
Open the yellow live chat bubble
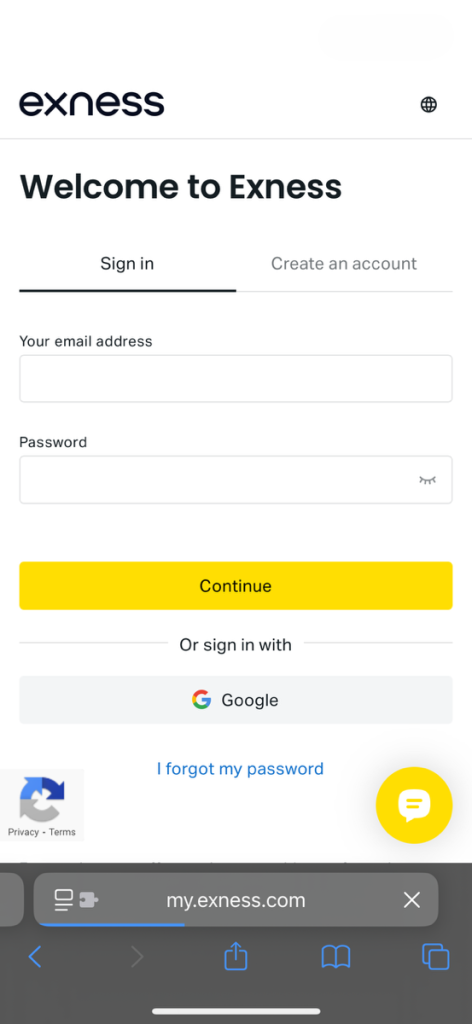pyautogui.click(x=414, y=805)
